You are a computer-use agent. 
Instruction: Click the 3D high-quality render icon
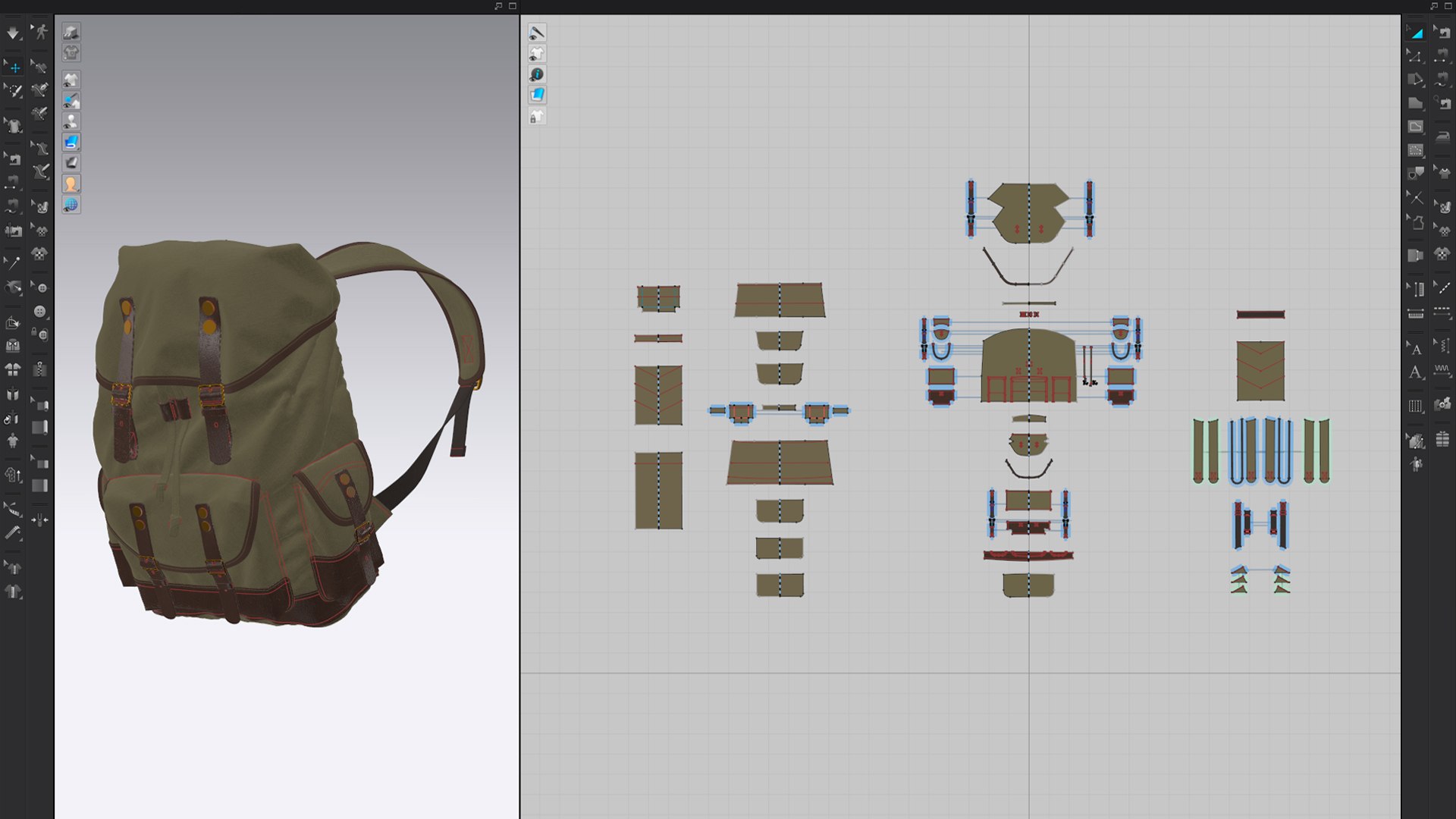pyautogui.click(x=71, y=32)
